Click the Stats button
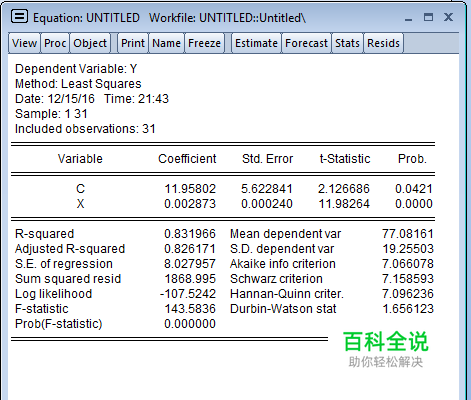This screenshot has width=471, height=400. tap(347, 43)
